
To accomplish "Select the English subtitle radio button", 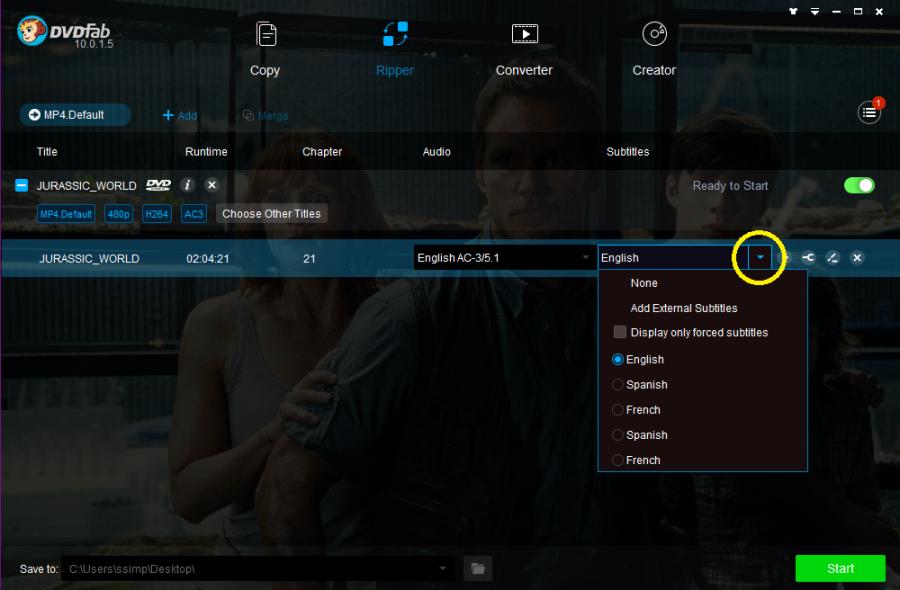I will (618, 359).
